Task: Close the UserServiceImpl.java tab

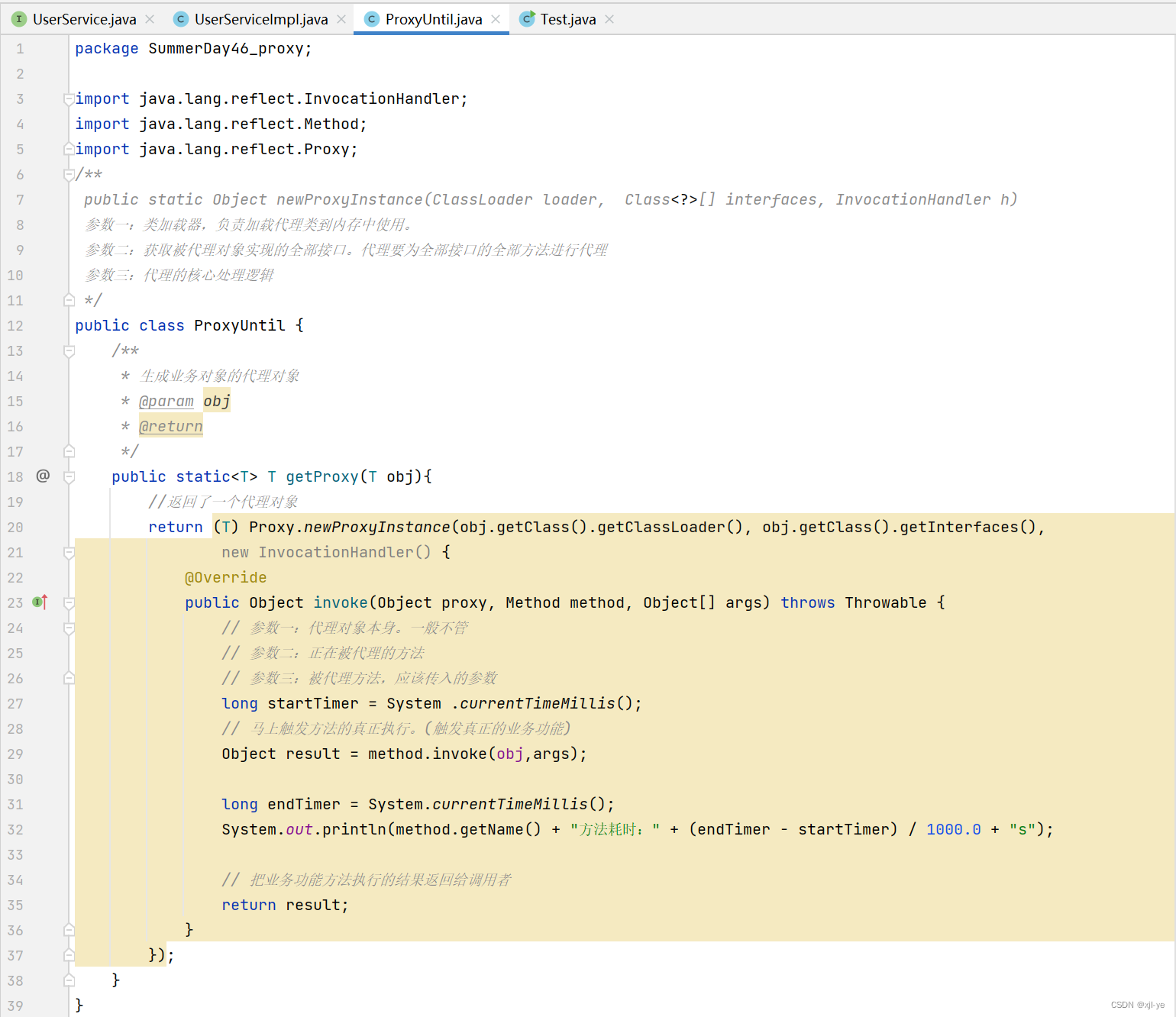Action: click(341, 19)
